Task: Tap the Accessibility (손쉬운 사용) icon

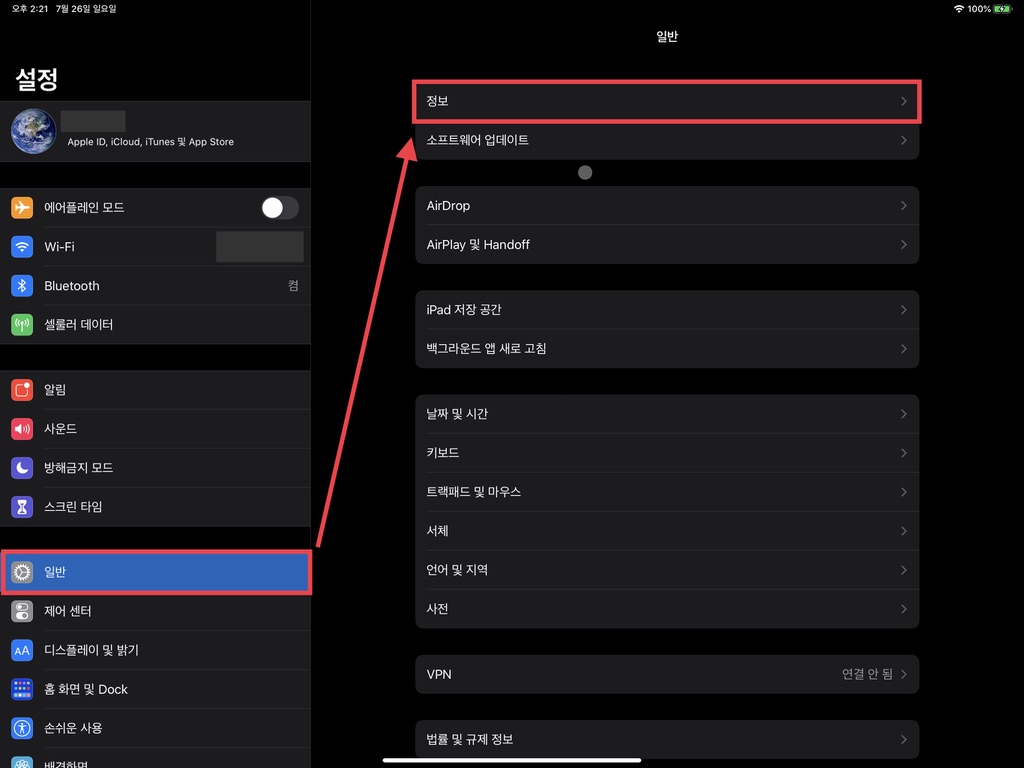Action: 22,728
